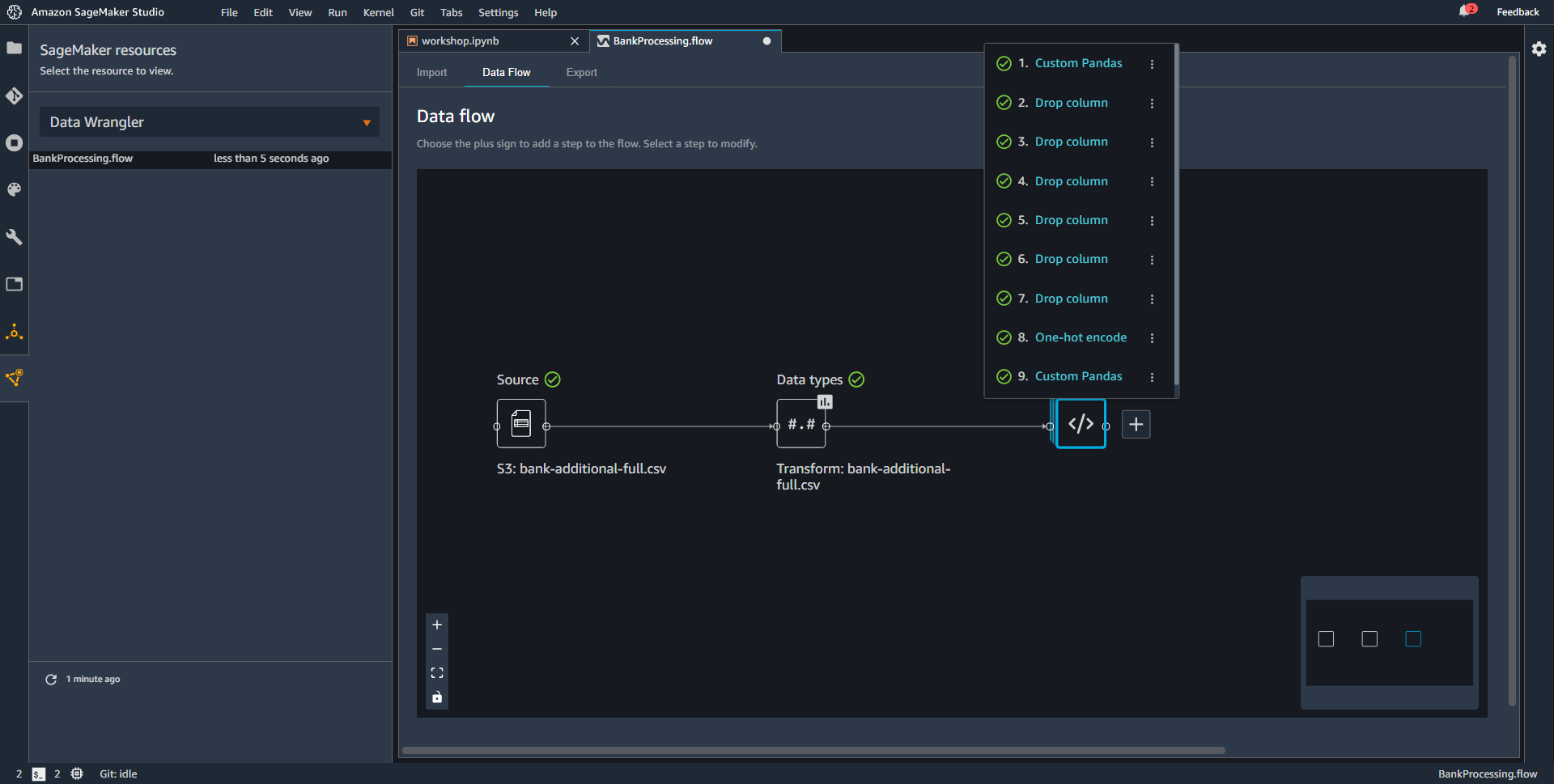Image resolution: width=1554 pixels, height=784 pixels.
Task: Click the horizontal scrollbar below the canvas
Action: pyautogui.click(x=813, y=750)
